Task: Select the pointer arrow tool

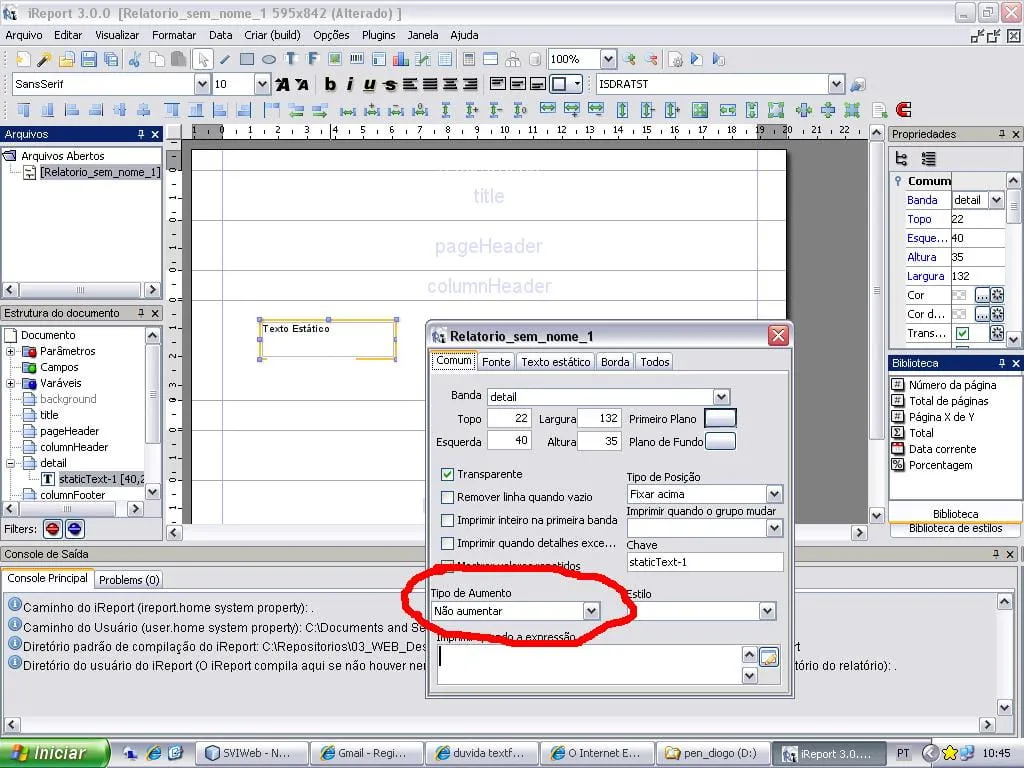Action: (x=202, y=60)
